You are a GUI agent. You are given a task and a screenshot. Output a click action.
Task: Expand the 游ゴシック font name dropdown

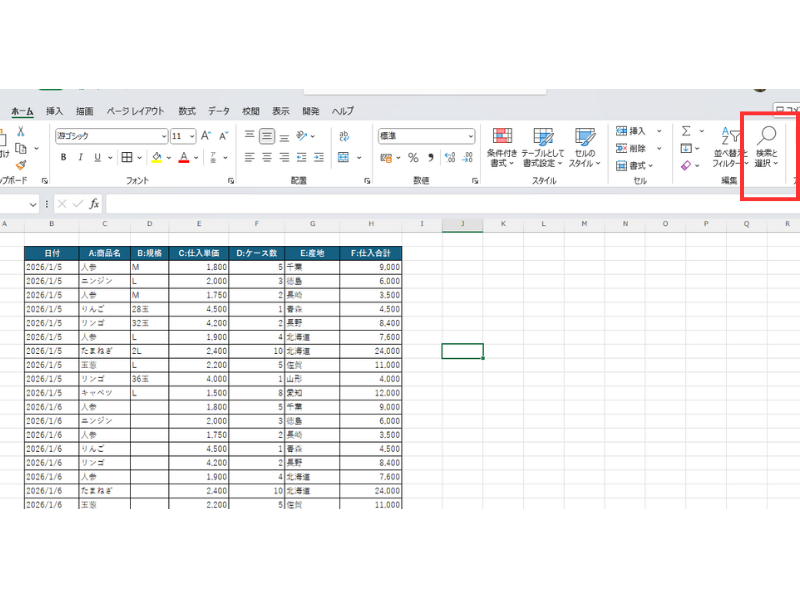pos(164,136)
